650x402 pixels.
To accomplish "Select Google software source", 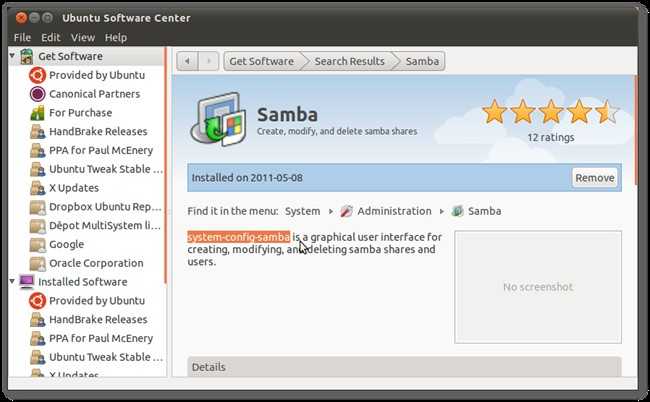I will (66, 245).
